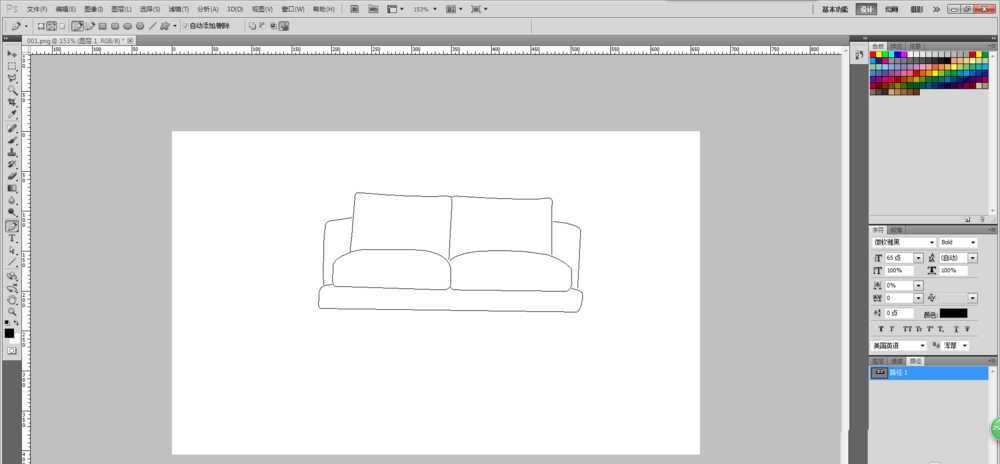Screen dimensions: 1000x464
Task: Select the Move tool in the toolbox
Action: click(12, 53)
